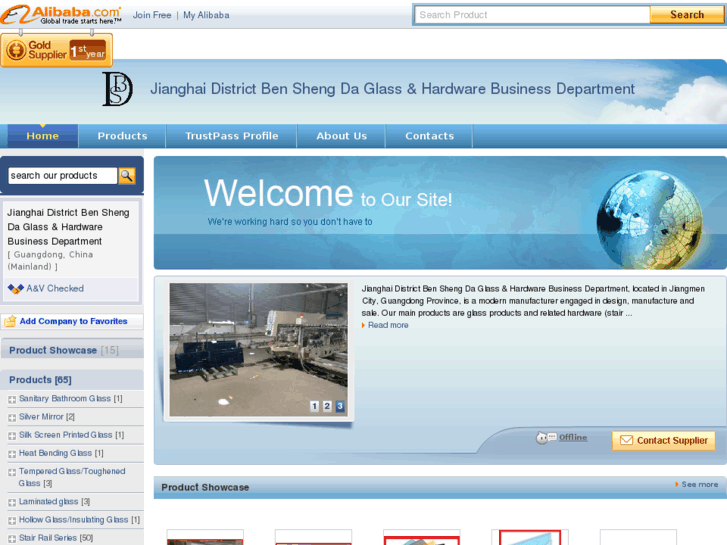
Task: Click in the Search Product field
Action: [x=532, y=15]
